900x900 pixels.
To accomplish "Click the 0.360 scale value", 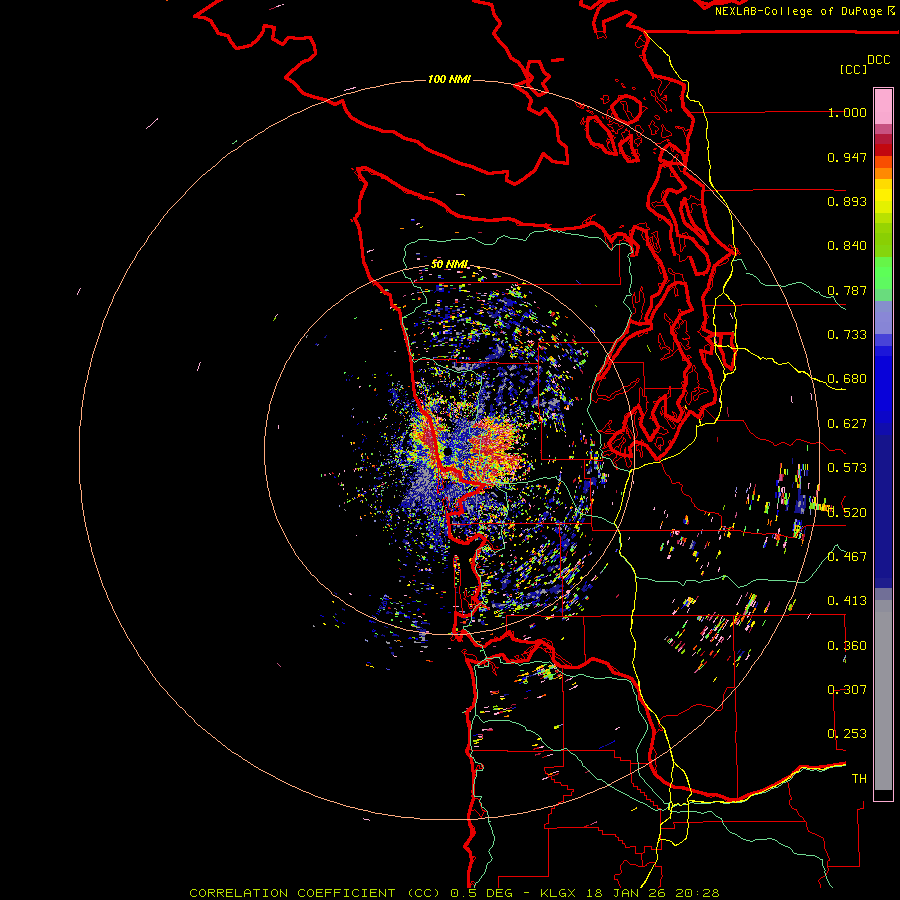I will point(847,646).
